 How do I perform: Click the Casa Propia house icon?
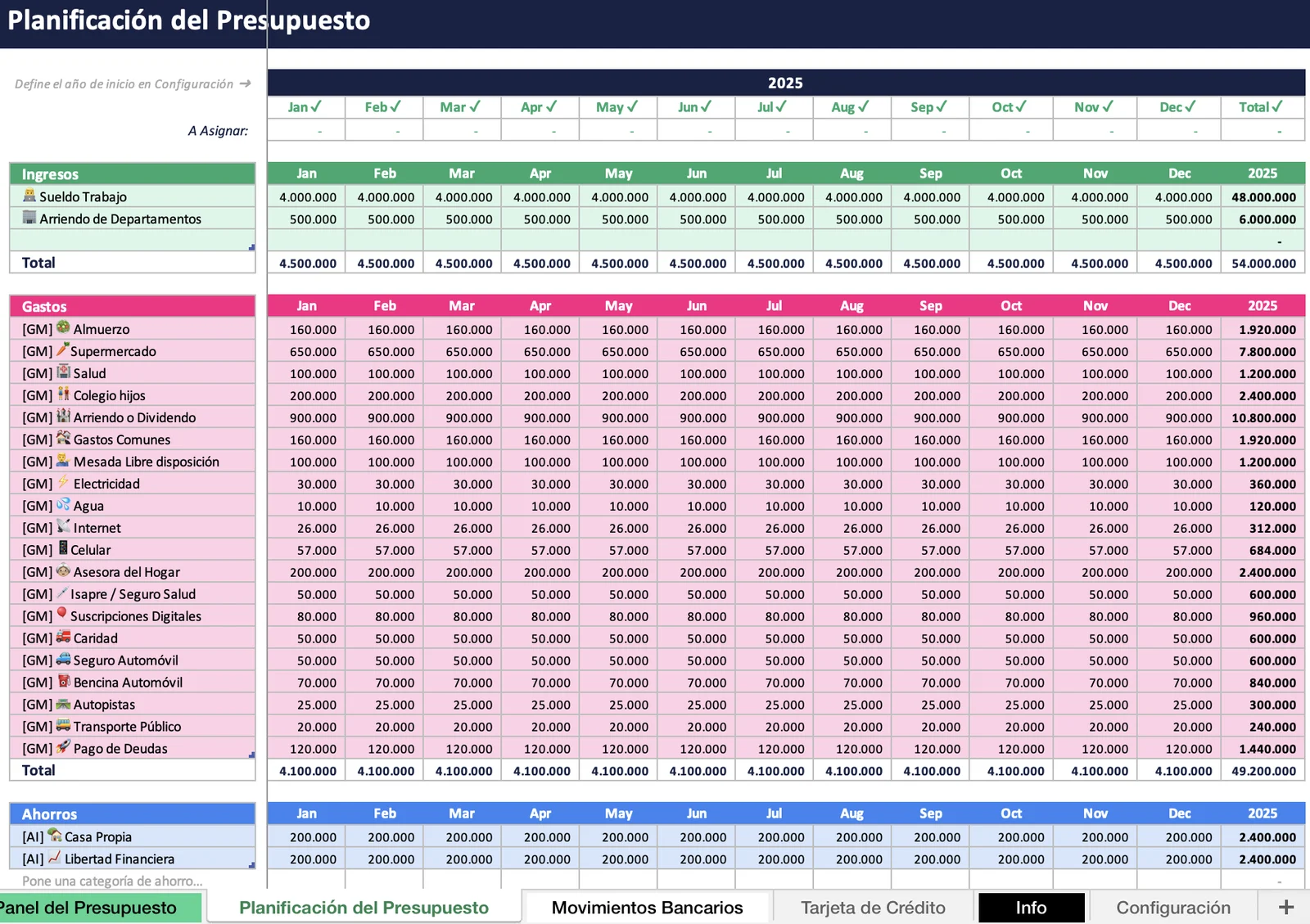pyautogui.click(x=54, y=835)
